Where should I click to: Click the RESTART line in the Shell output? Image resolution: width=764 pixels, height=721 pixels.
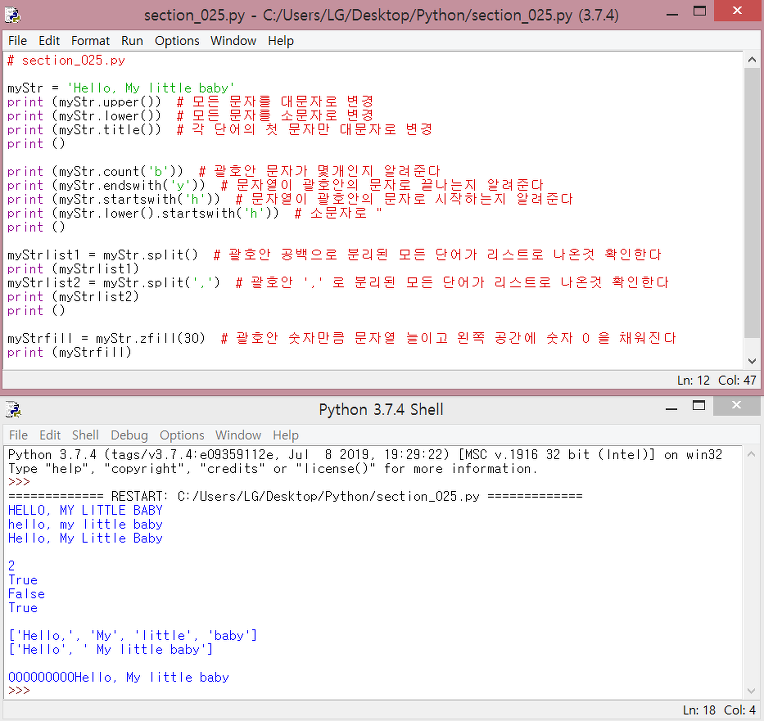[x=295, y=496]
